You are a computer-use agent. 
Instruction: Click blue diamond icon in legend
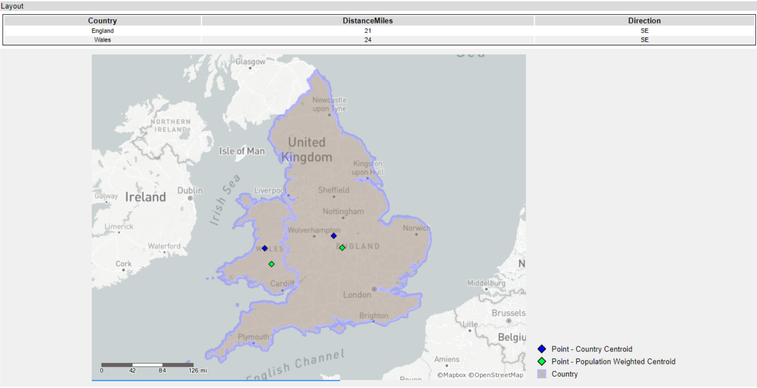542,349
